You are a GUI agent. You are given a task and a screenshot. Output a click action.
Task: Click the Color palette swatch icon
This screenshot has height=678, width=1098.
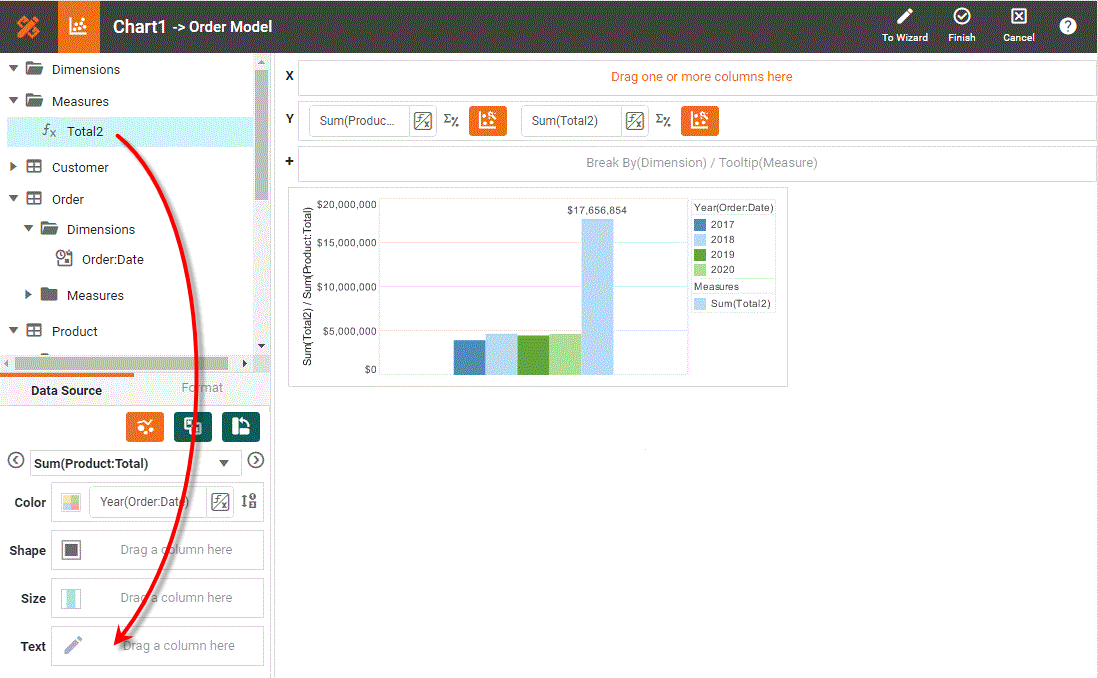pyautogui.click(x=71, y=502)
